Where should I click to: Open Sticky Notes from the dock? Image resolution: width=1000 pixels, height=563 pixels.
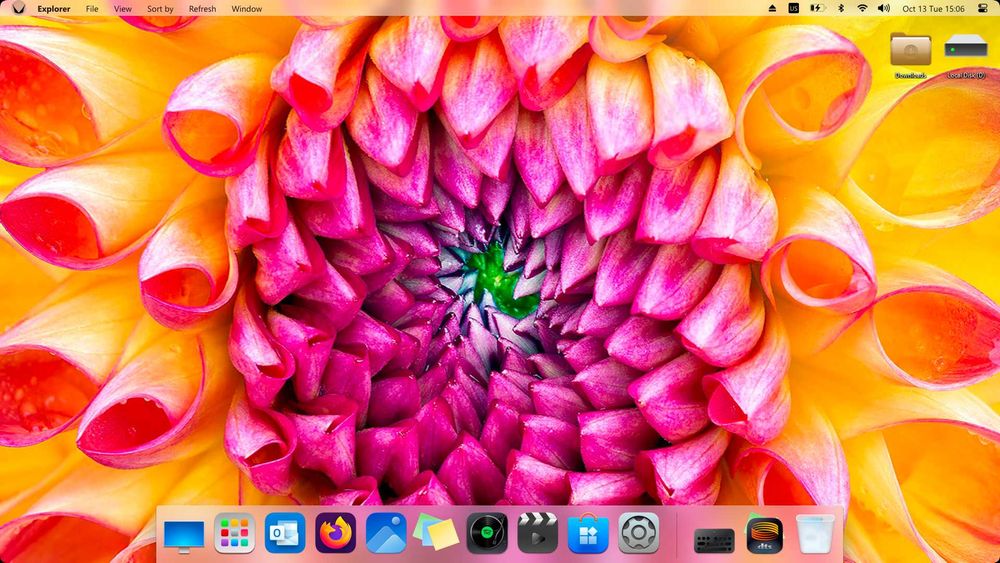436,533
